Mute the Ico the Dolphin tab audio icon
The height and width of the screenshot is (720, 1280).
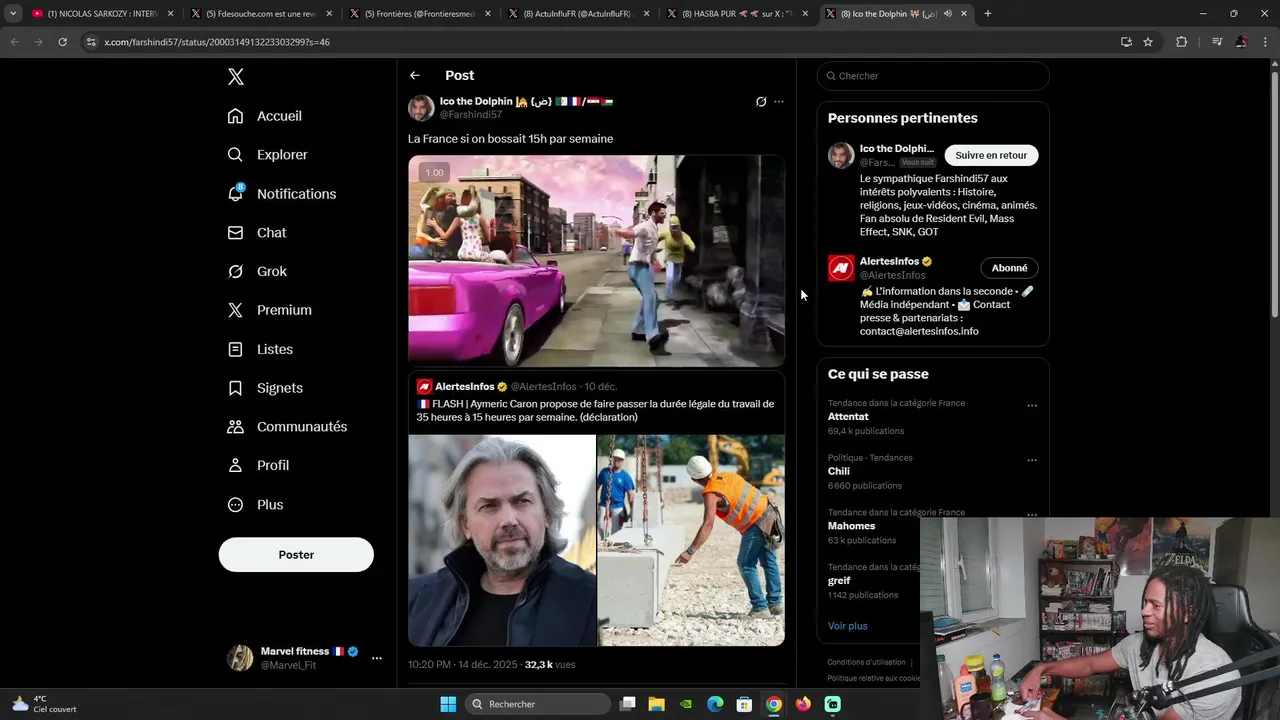[x=947, y=14]
